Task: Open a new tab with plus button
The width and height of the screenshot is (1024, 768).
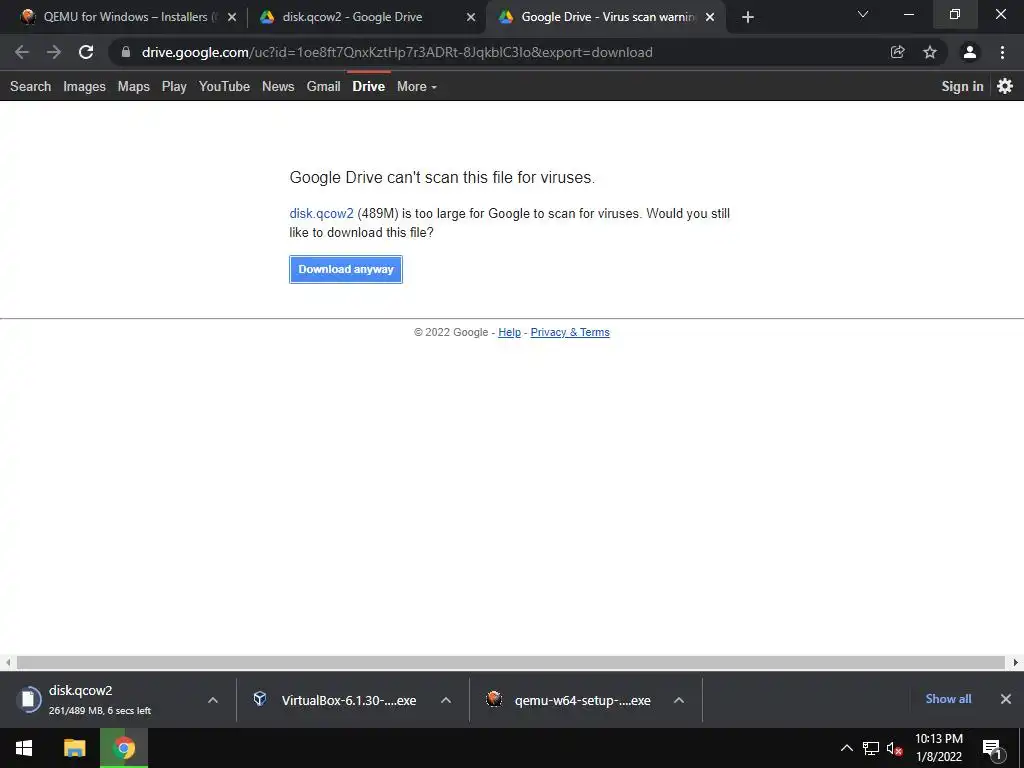Action: pyautogui.click(x=748, y=17)
